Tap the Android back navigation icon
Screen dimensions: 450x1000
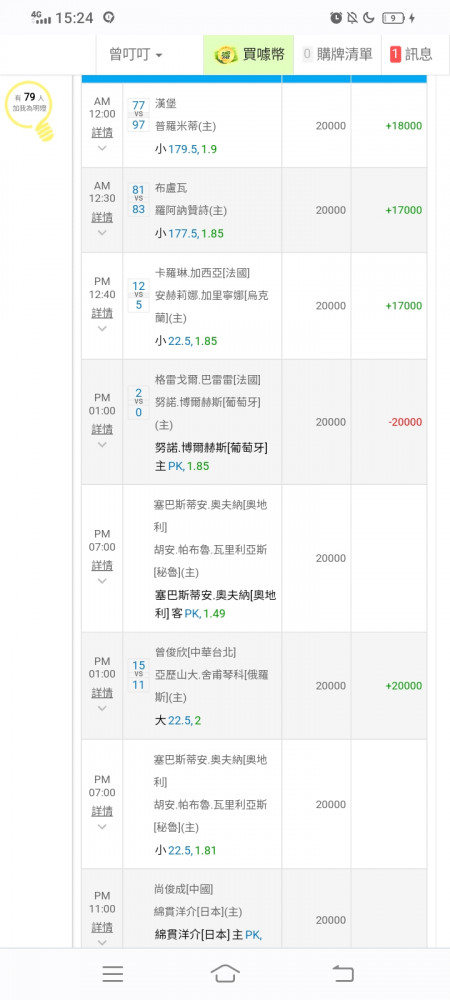(343, 973)
